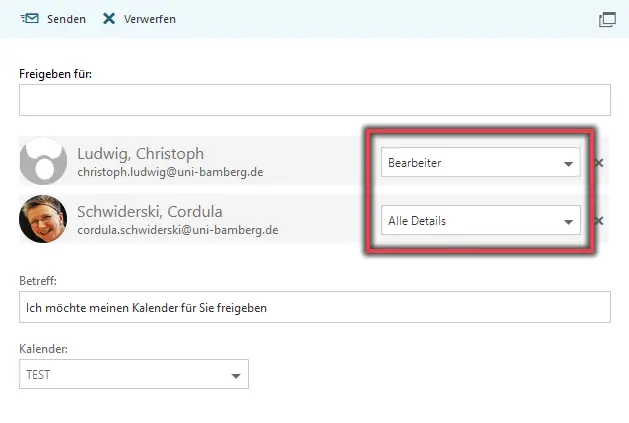
Task: Click the Verwerfen button label
Action: pos(150,19)
